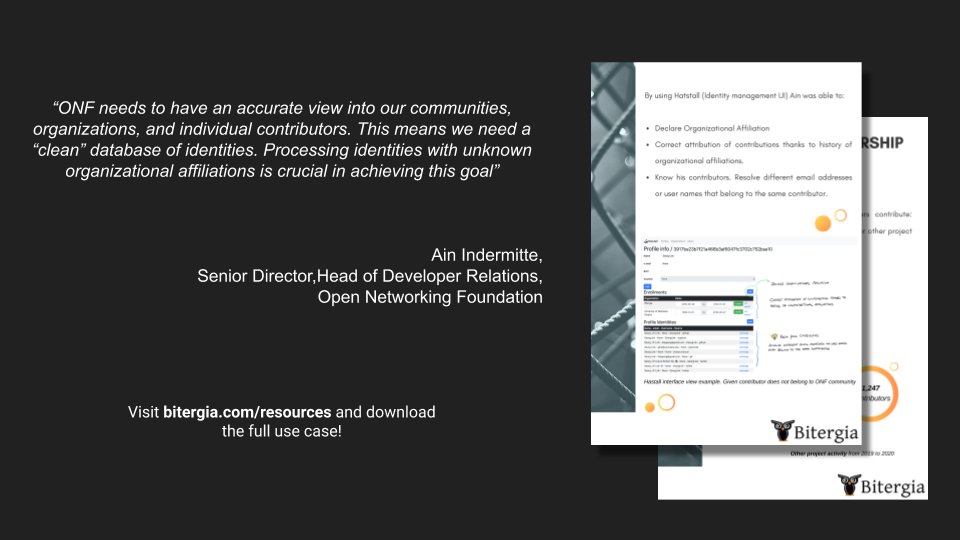Open the front use-case page thumbnail
960x540 pixels.
point(726,253)
